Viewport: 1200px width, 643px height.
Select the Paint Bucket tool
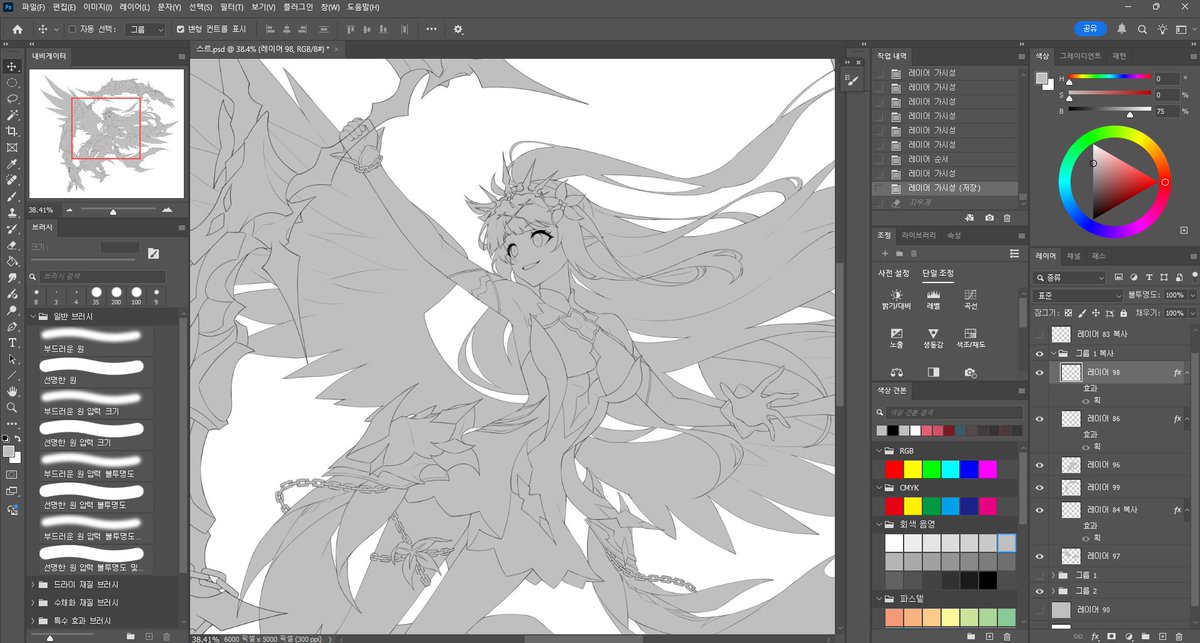pos(12,261)
